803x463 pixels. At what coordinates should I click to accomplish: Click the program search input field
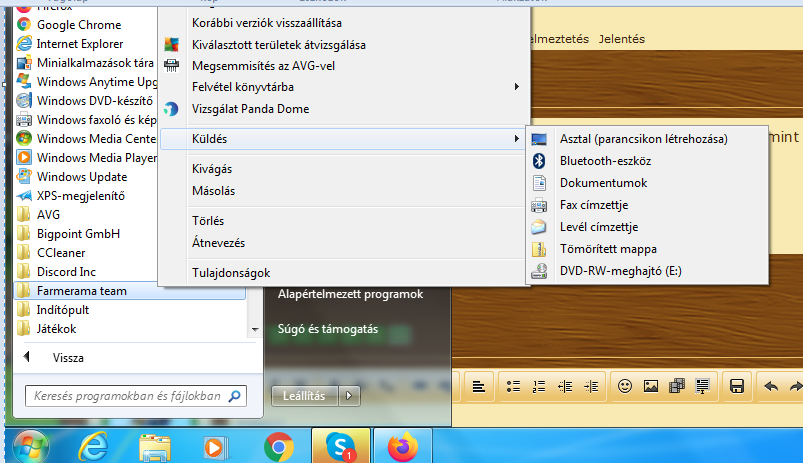(x=127, y=396)
